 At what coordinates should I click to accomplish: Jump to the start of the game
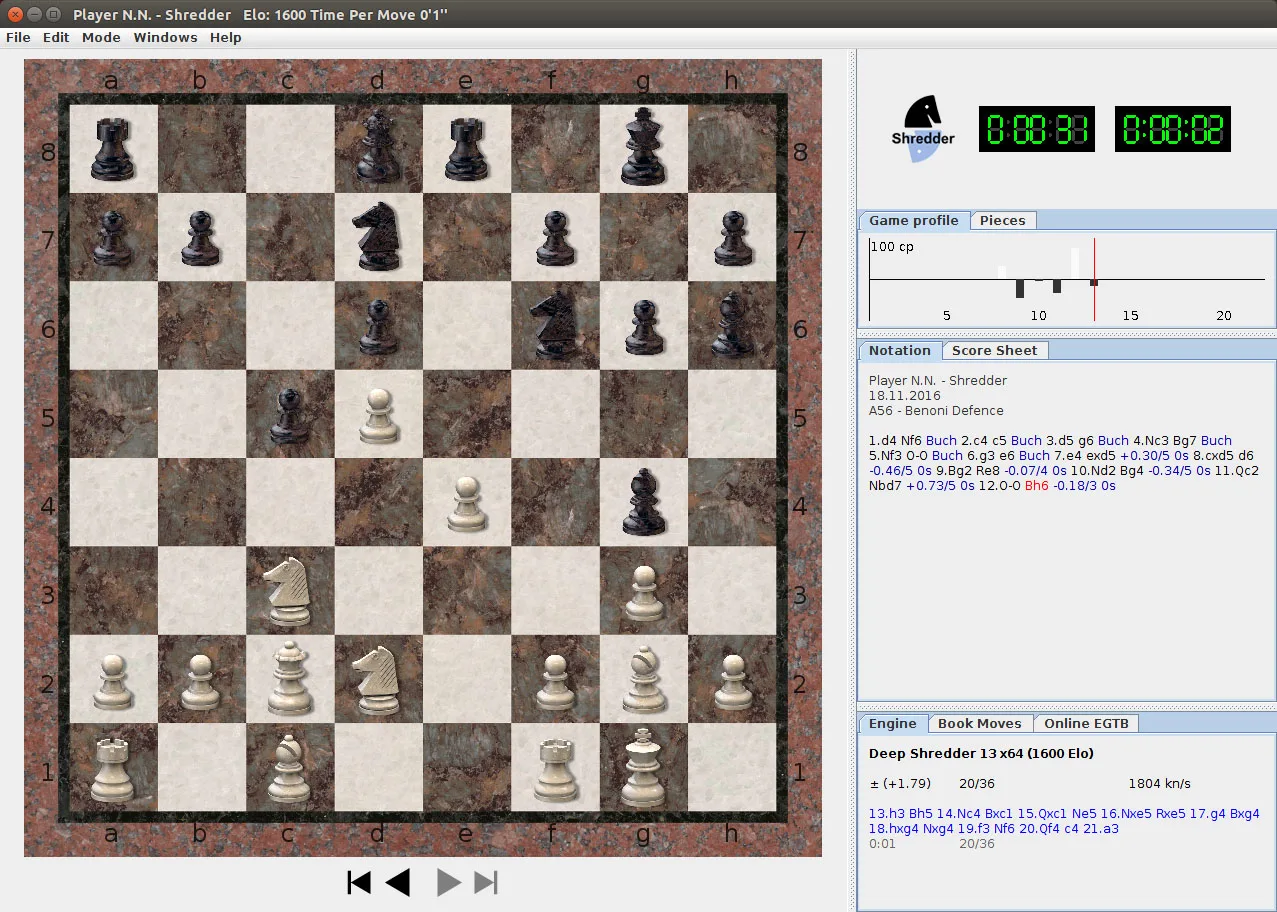point(358,882)
